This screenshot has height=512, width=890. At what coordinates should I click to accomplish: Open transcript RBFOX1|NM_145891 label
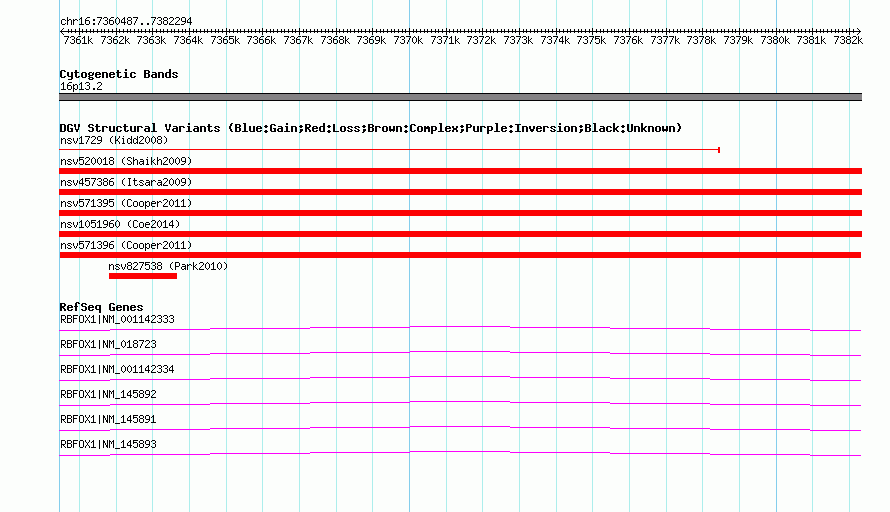click(x=108, y=419)
